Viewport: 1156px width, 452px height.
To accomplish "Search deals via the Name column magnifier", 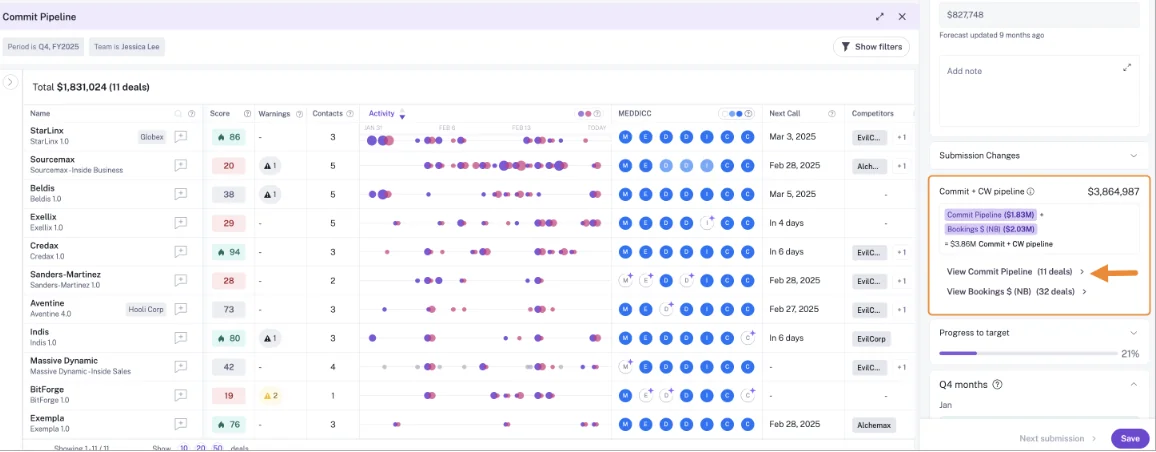I will click(178, 114).
